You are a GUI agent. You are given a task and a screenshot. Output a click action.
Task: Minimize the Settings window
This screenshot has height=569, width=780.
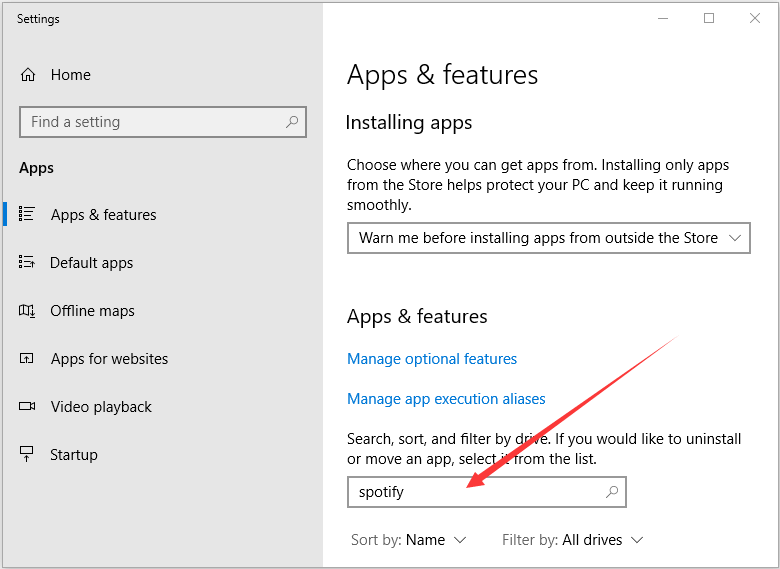tap(663, 18)
